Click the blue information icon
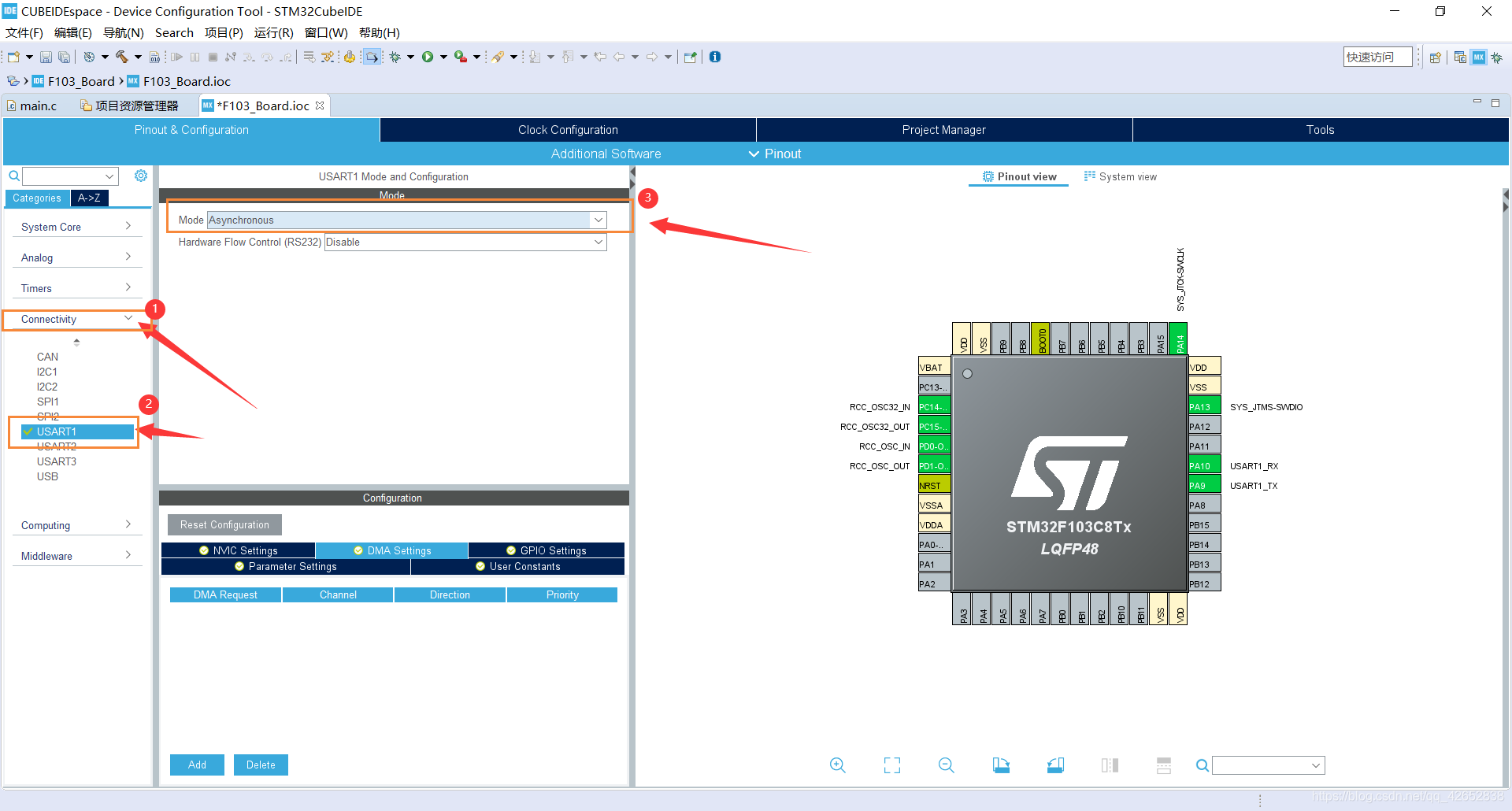1512x811 pixels. (x=715, y=57)
